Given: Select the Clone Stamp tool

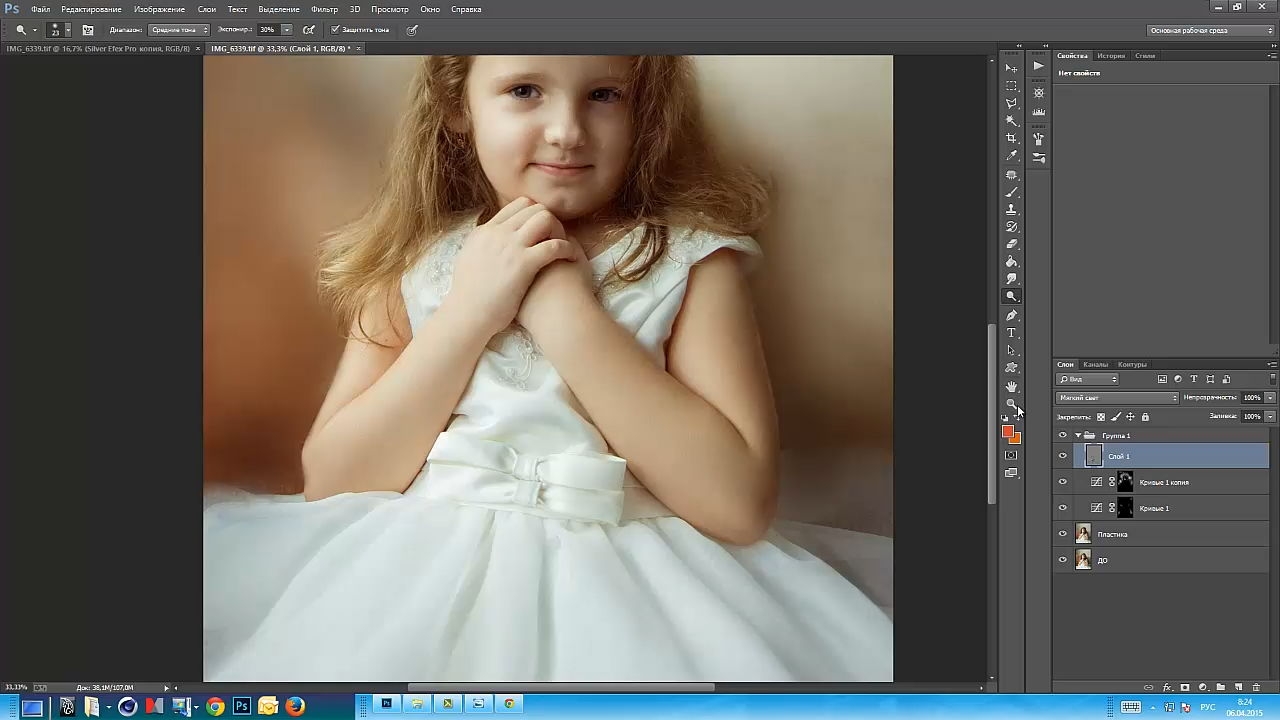Looking at the screenshot, I should coord(1012,209).
